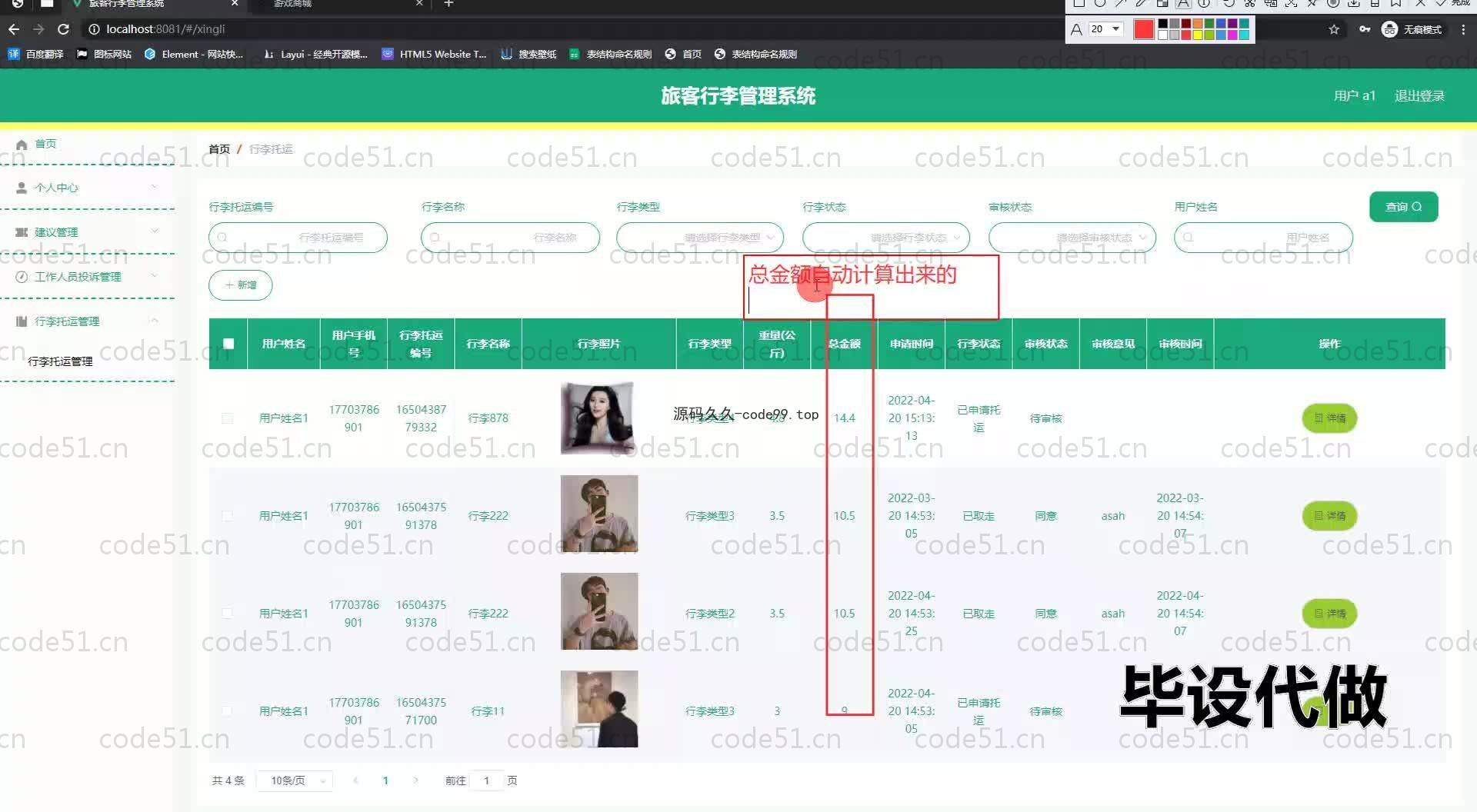Click the person icon beside 个人中心
The height and width of the screenshot is (812, 1477).
click(22, 188)
